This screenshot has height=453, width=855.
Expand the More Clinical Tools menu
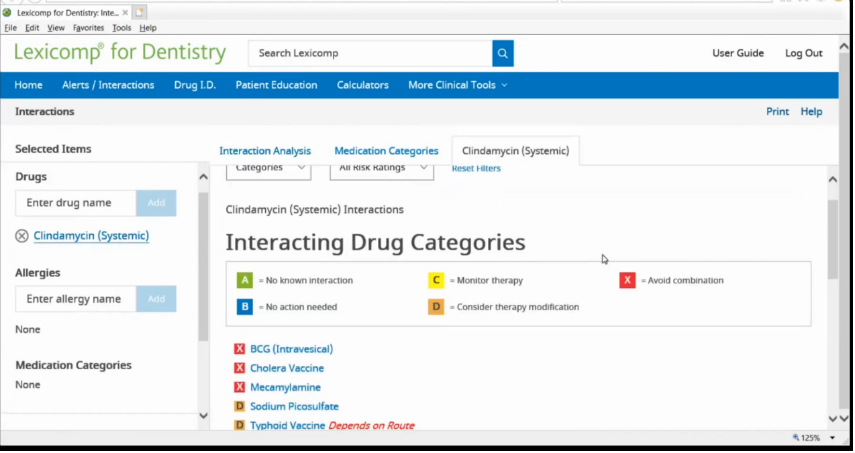point(457,85)
